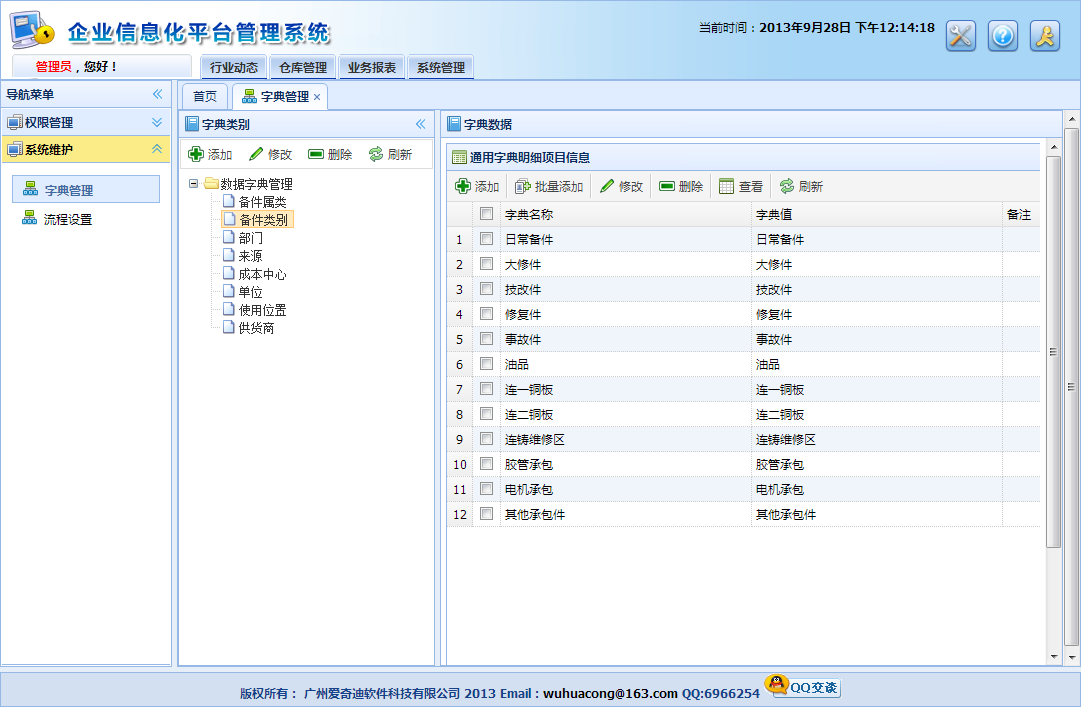Tick the checkbox for 油品 row

click(x=486, y=364)
